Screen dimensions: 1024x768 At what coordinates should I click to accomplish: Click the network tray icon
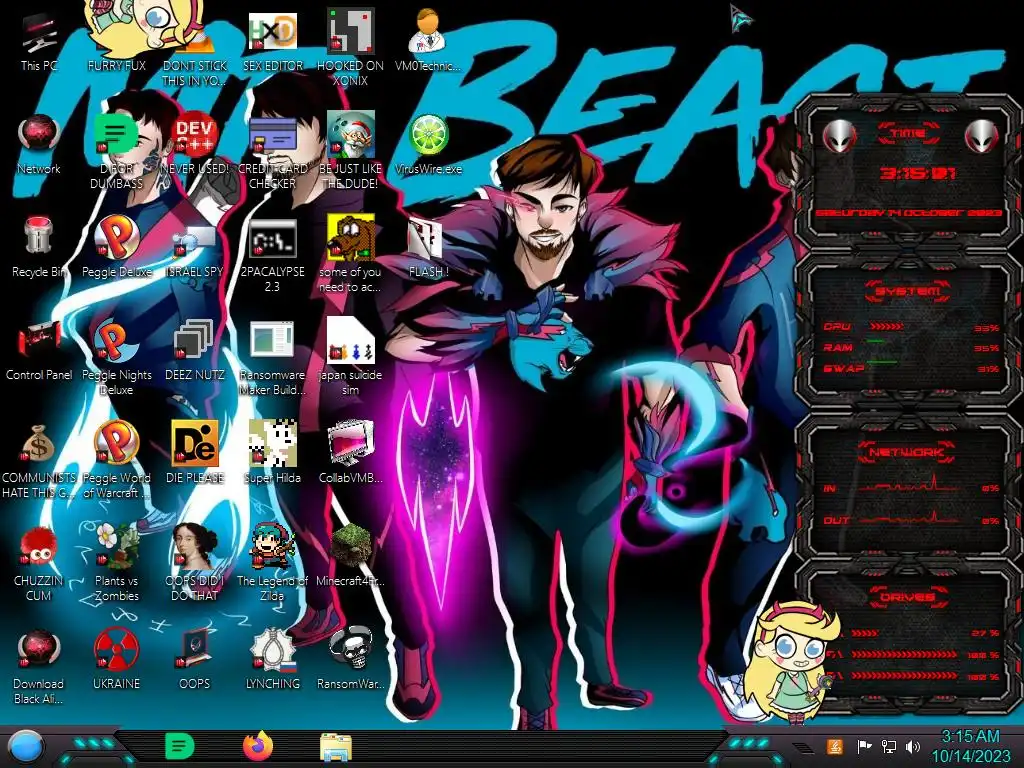(x=889, y=746)
